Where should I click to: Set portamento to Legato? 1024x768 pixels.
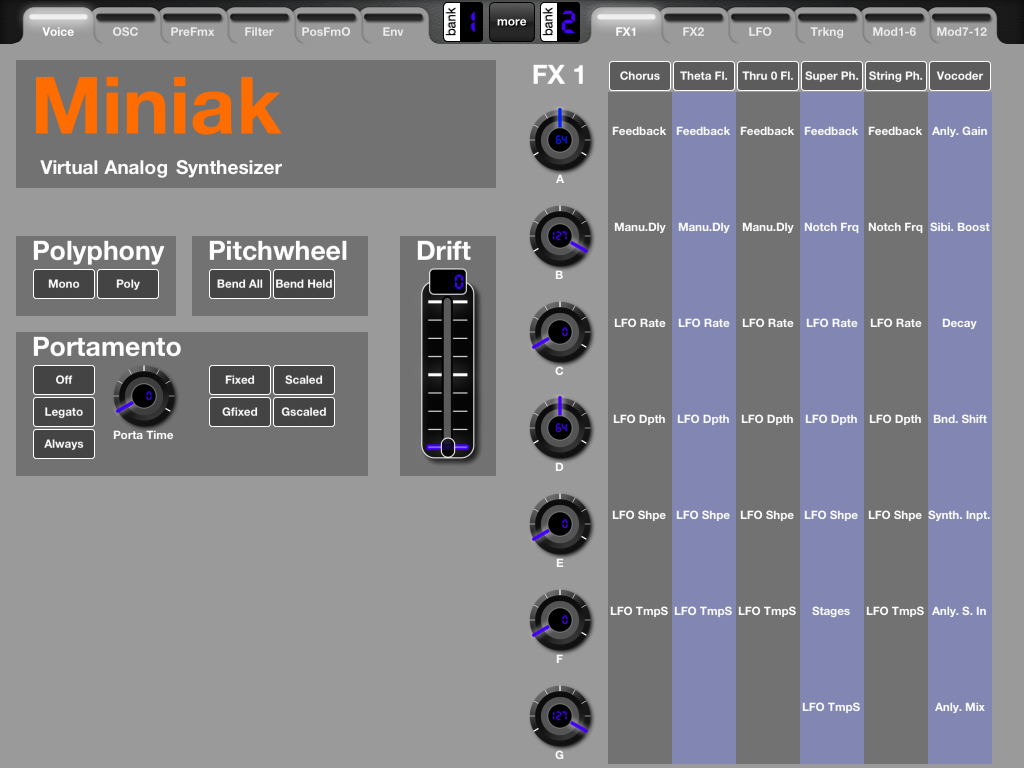[x=64, y=412]
